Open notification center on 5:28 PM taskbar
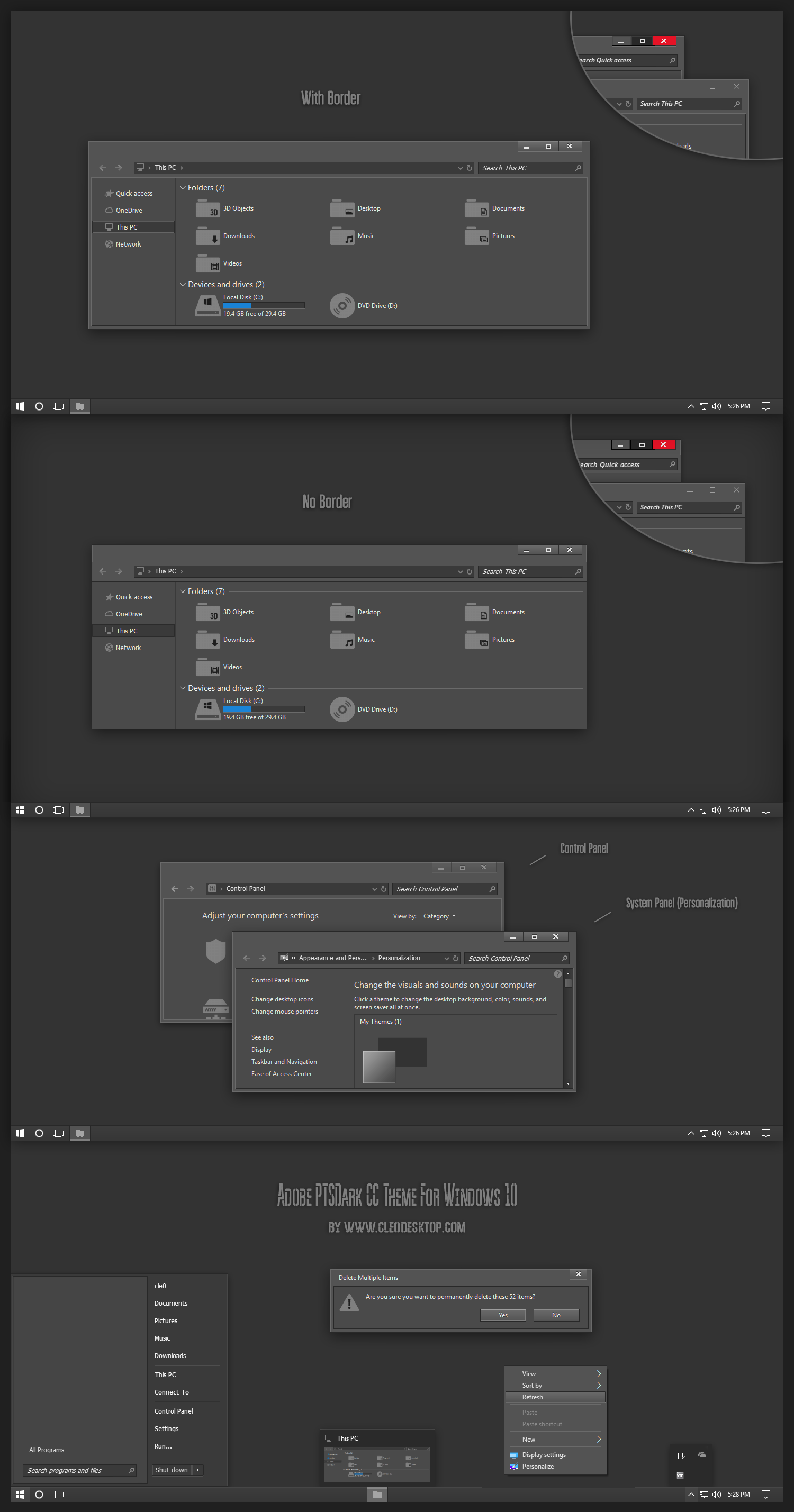The height and width of the screenshot is (1512, 794). pyautogui.click(x=766, y=1495)
